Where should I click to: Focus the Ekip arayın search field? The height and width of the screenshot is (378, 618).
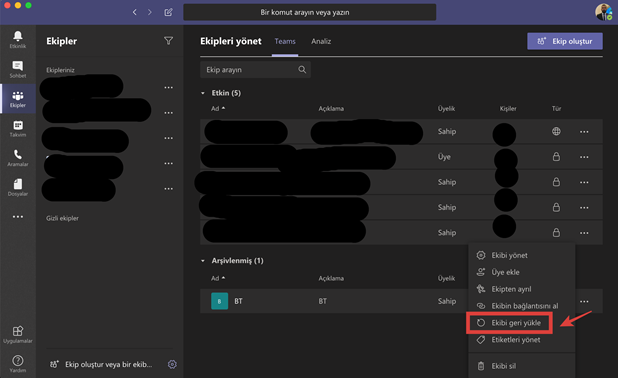(255, 70)
